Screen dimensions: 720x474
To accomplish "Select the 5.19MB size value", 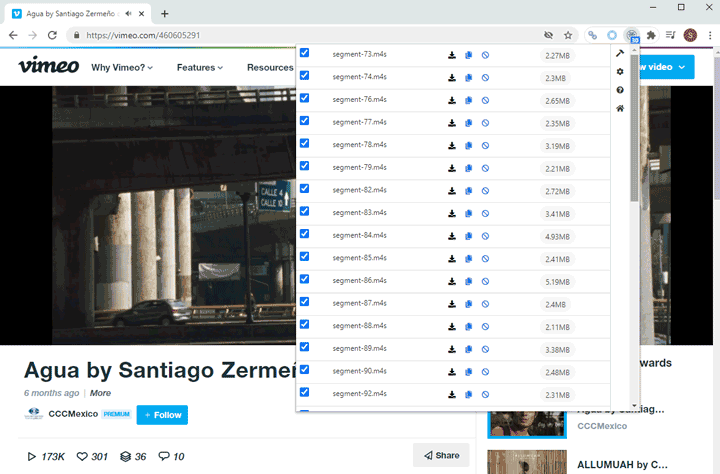I will coord(557,282).
